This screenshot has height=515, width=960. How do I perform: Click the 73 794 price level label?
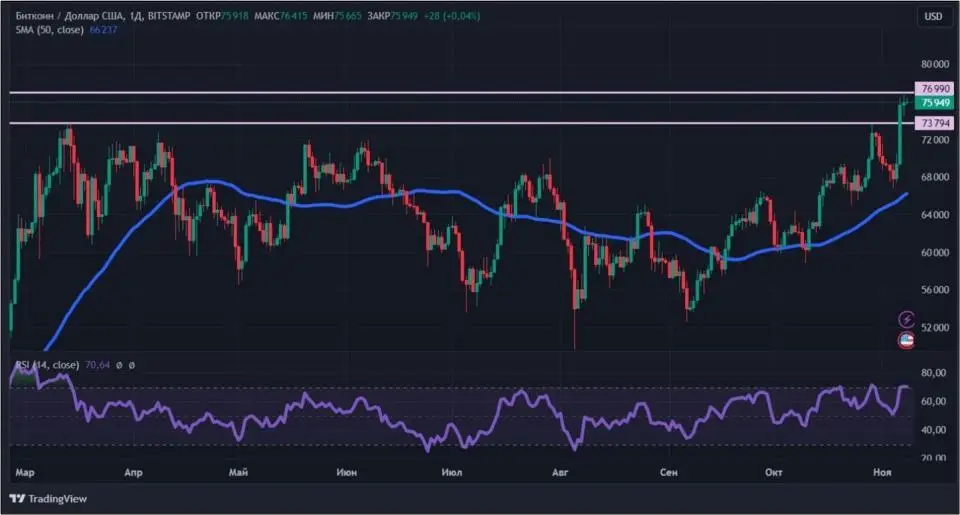tap(934, 122)
